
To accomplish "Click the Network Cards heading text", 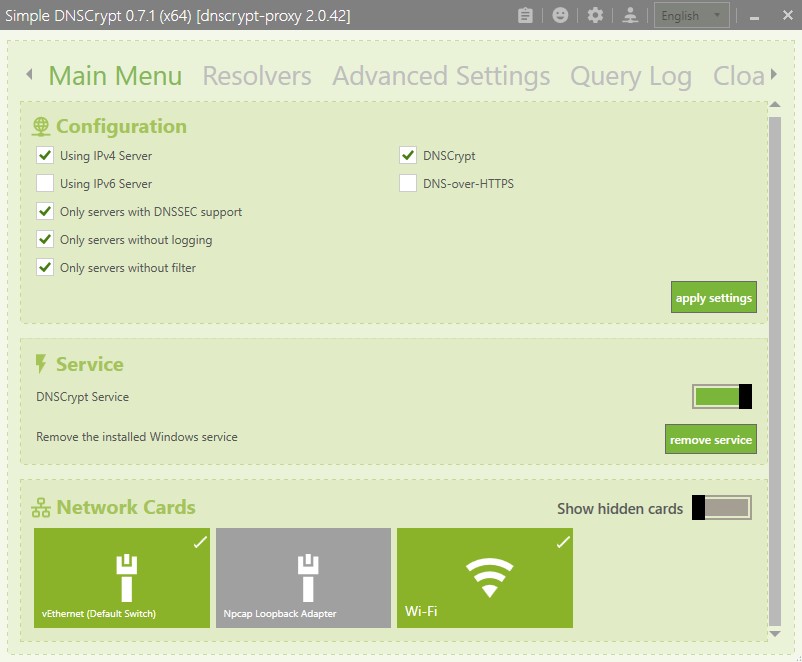I will (126, 507).
